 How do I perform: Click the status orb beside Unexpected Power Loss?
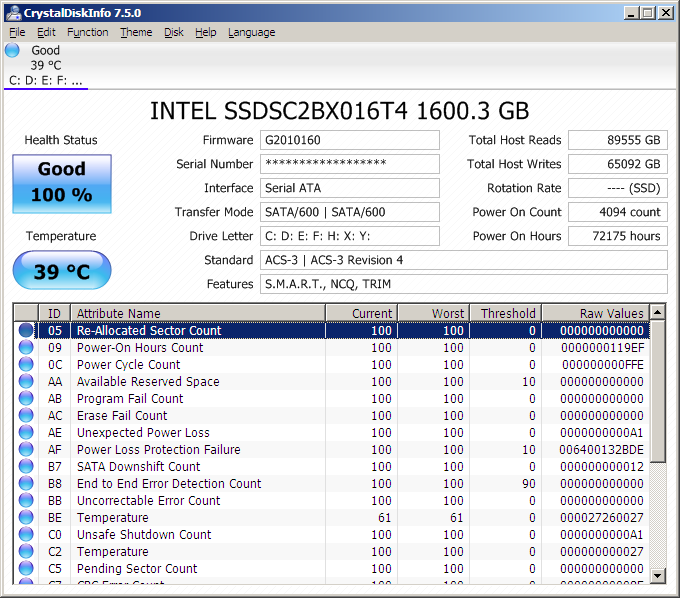tap(26, 433)
